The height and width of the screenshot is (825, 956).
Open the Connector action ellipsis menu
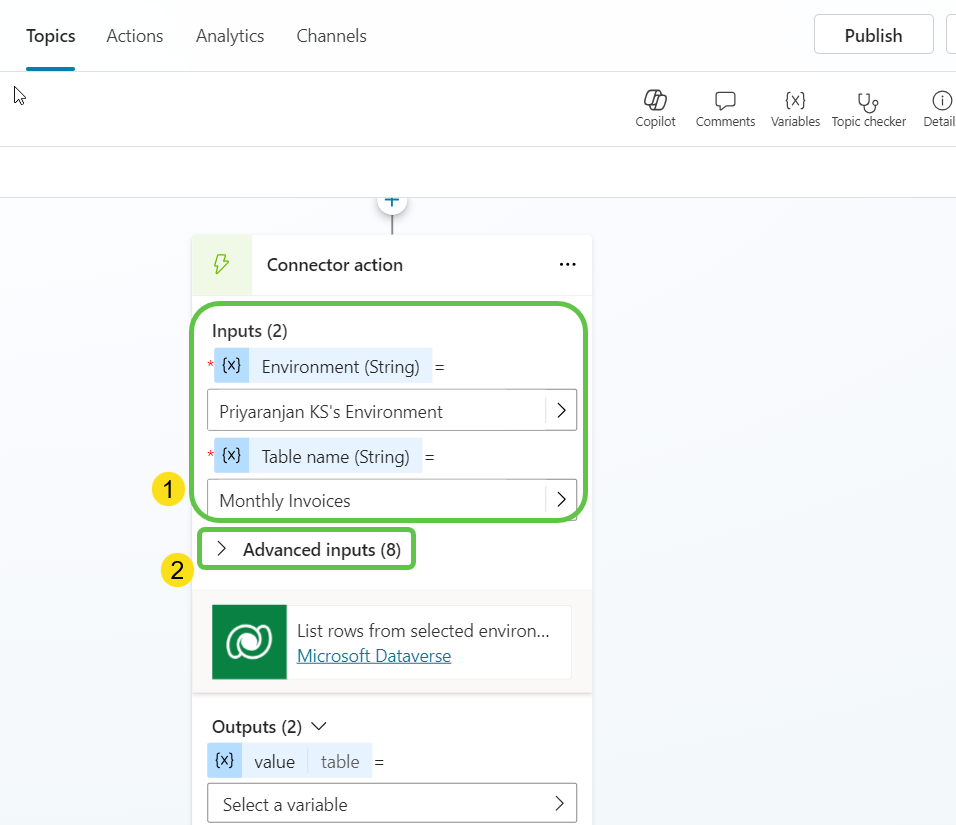click(x=567, y=264)
